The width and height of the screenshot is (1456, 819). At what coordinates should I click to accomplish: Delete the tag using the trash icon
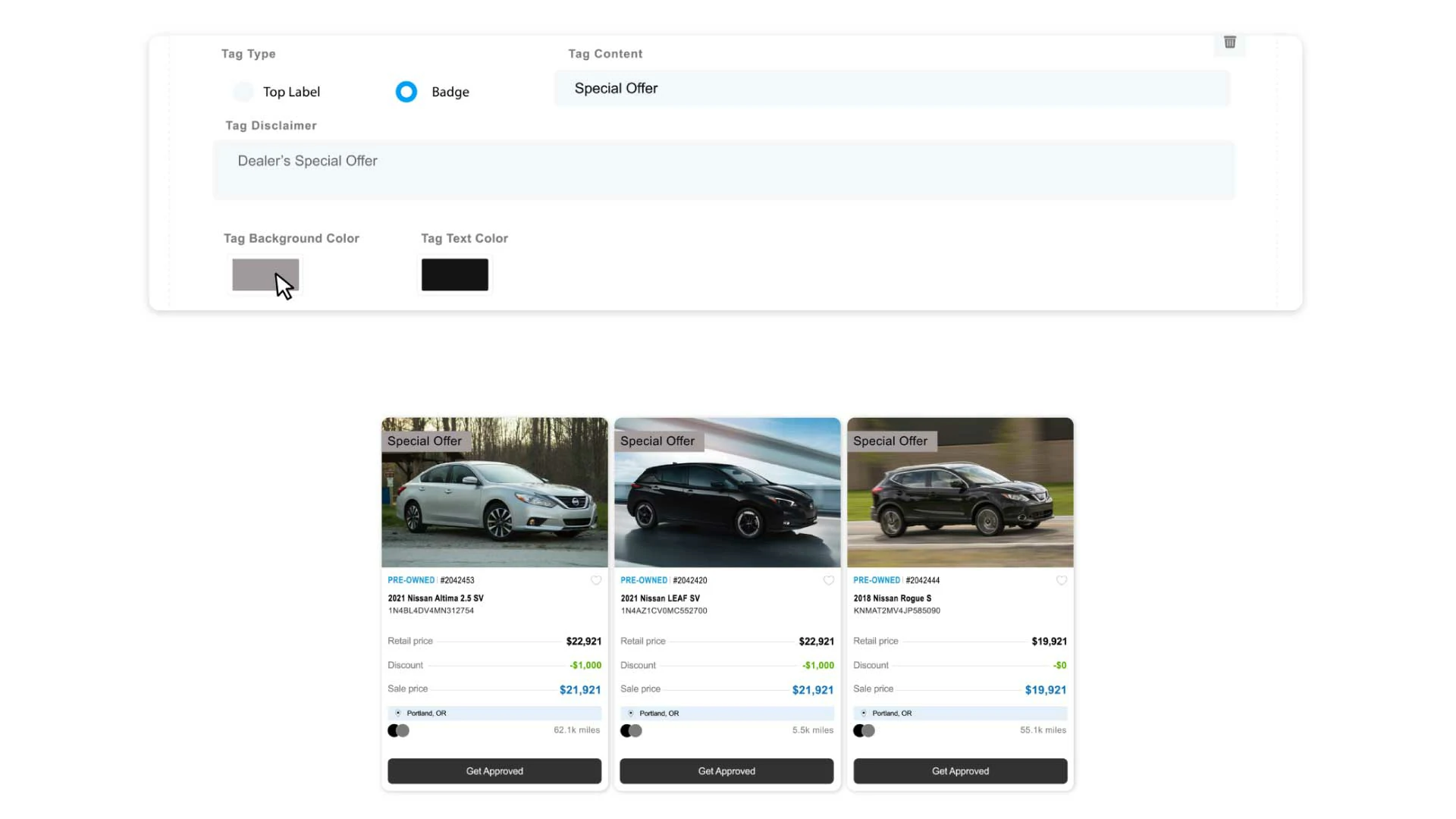coord(1229,42)
